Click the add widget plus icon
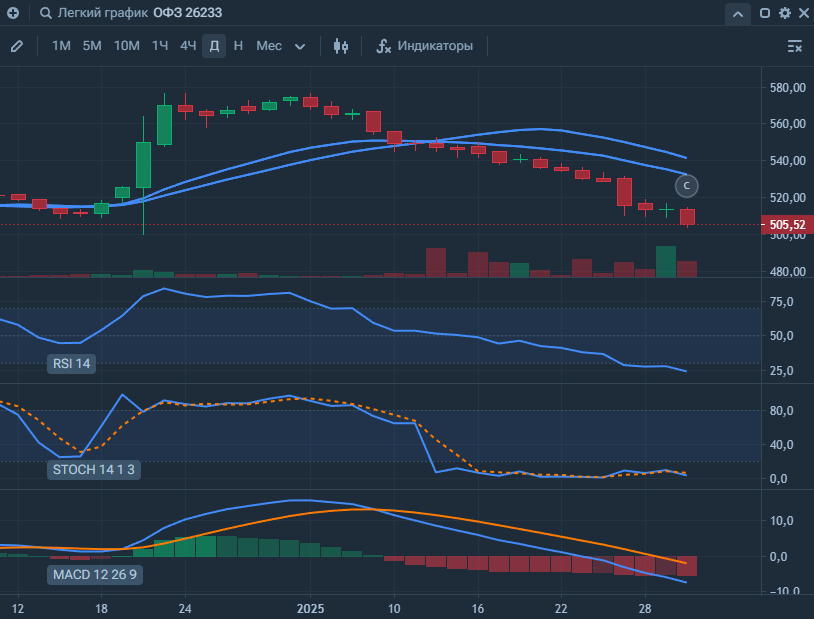814x619 pixels. [x=13, y=14]
